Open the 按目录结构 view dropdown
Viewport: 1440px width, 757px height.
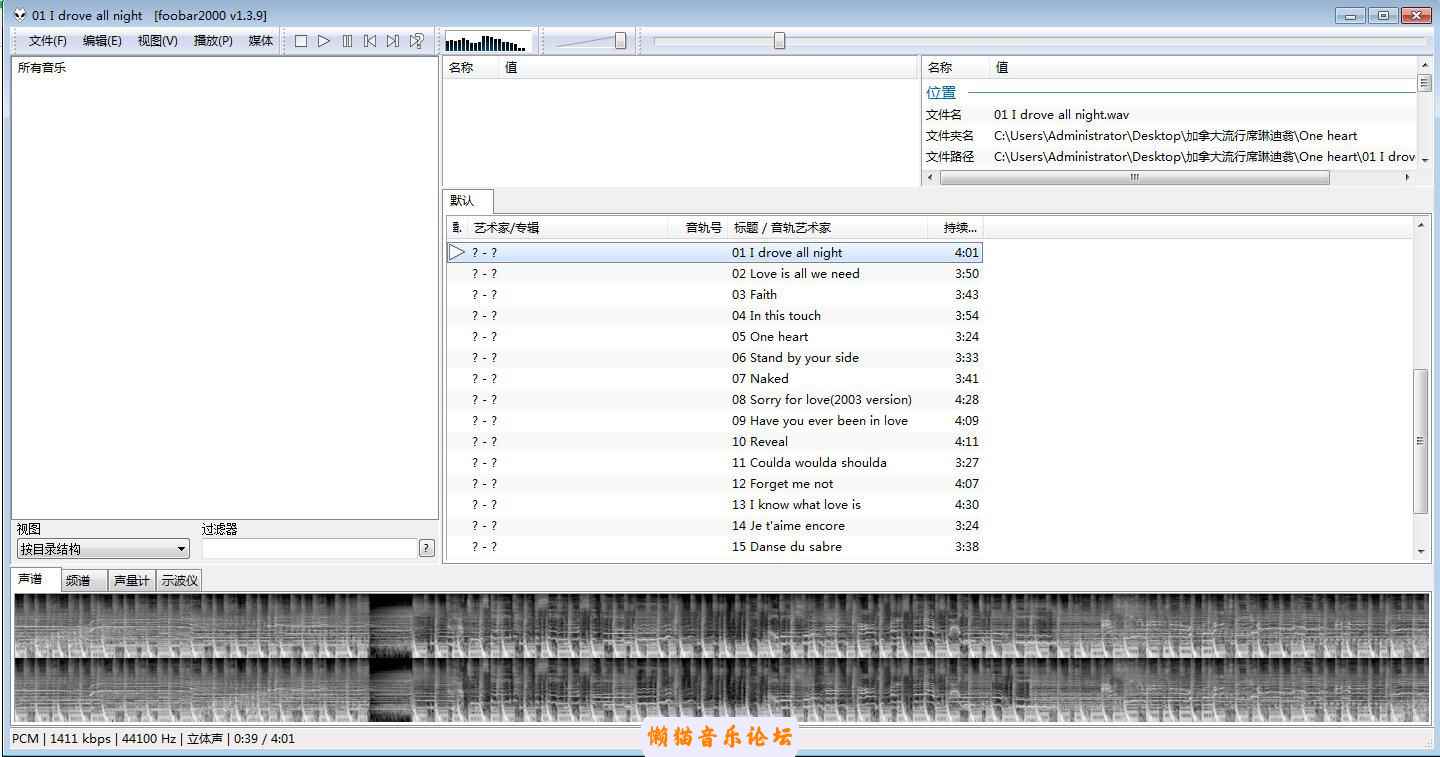[103, 549]
